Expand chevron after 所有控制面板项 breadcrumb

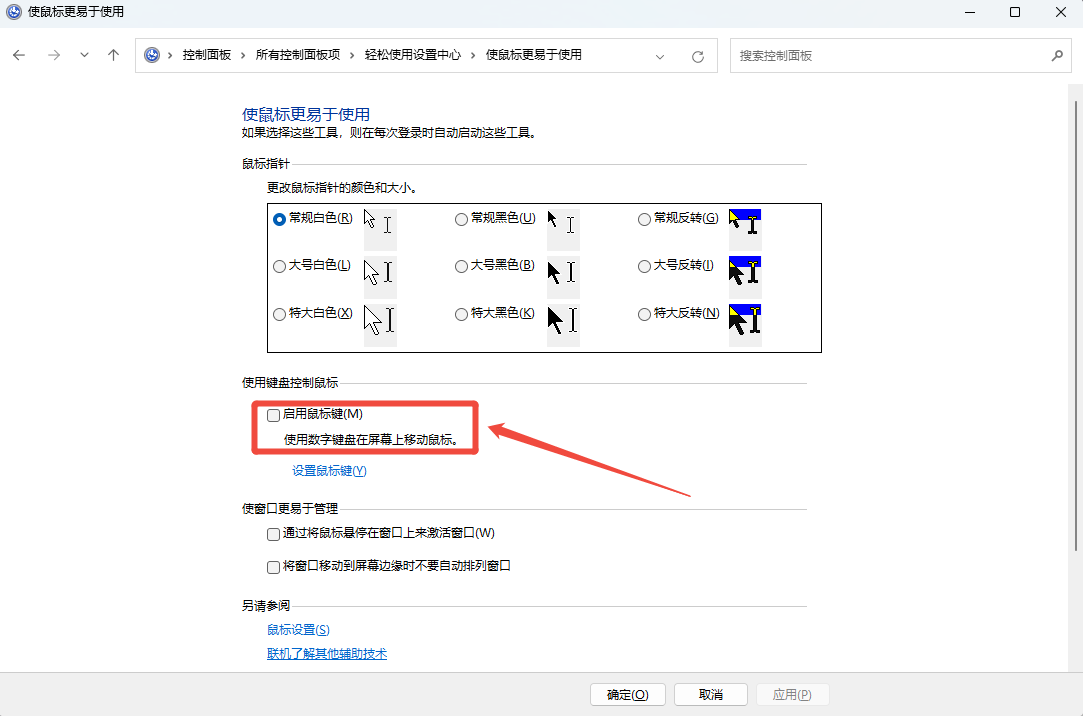(x=352, y=56)
